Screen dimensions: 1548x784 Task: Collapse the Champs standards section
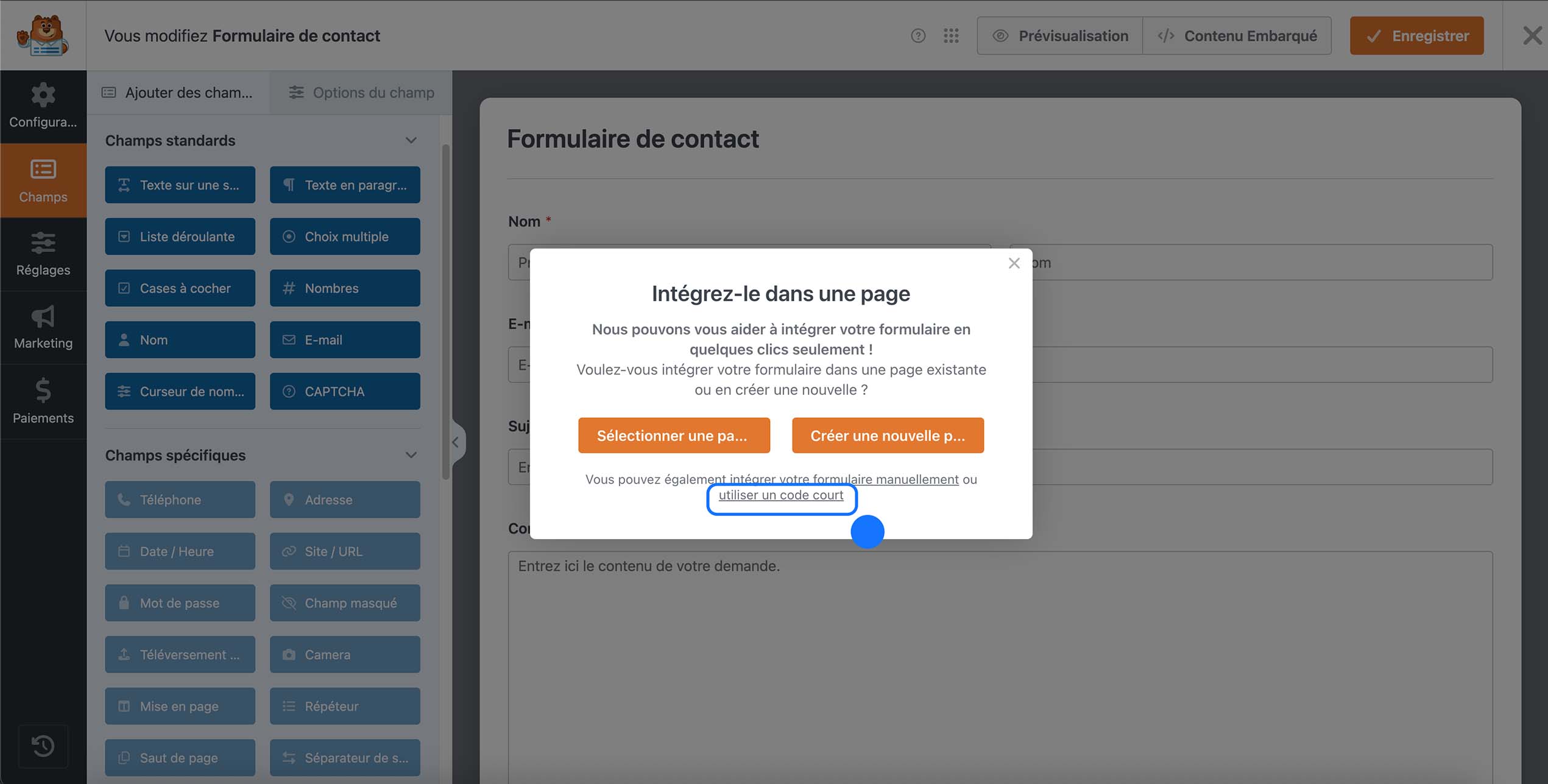[411, 140]
